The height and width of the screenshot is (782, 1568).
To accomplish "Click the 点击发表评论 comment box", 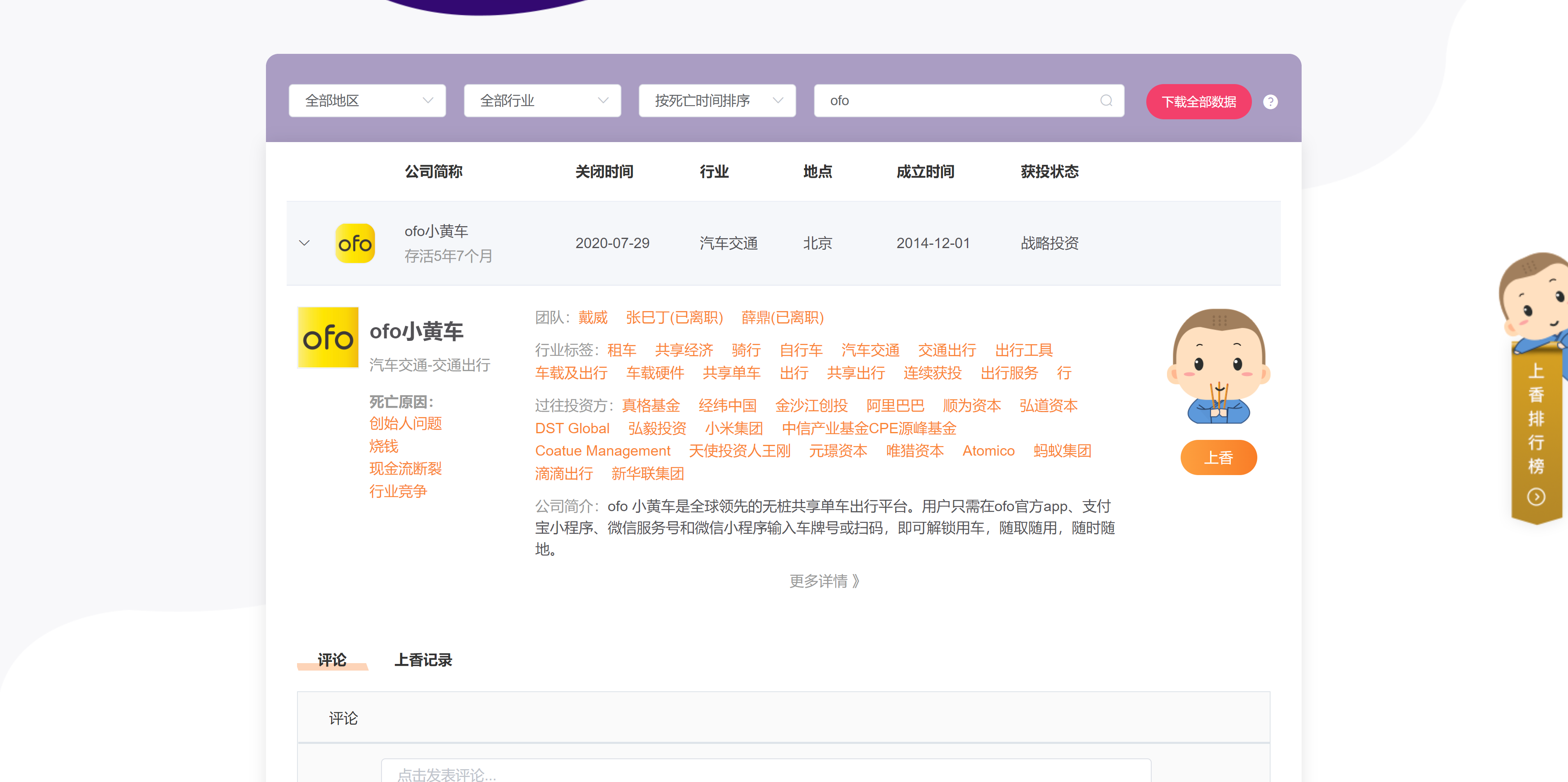I will pos(766,770).
